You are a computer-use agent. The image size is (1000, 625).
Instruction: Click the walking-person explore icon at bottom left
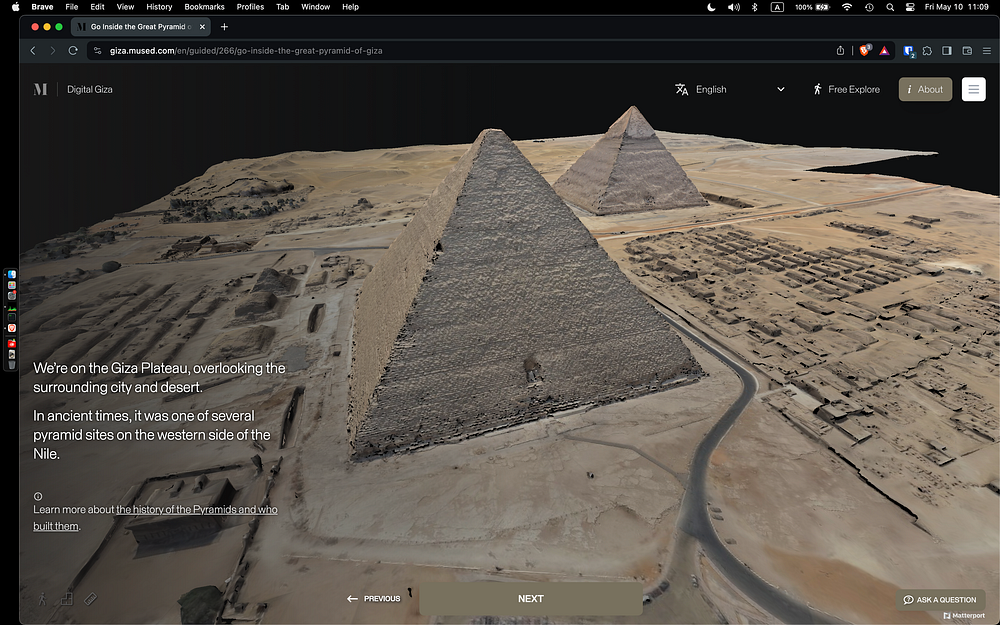pos(42,599)
